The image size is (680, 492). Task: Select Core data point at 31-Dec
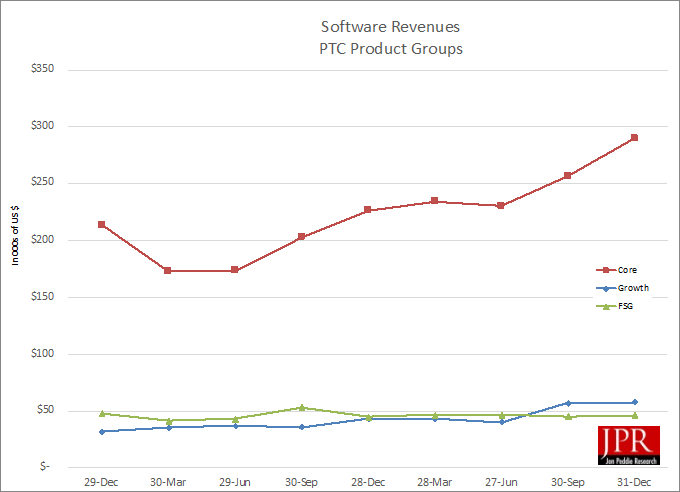(634, 138)
